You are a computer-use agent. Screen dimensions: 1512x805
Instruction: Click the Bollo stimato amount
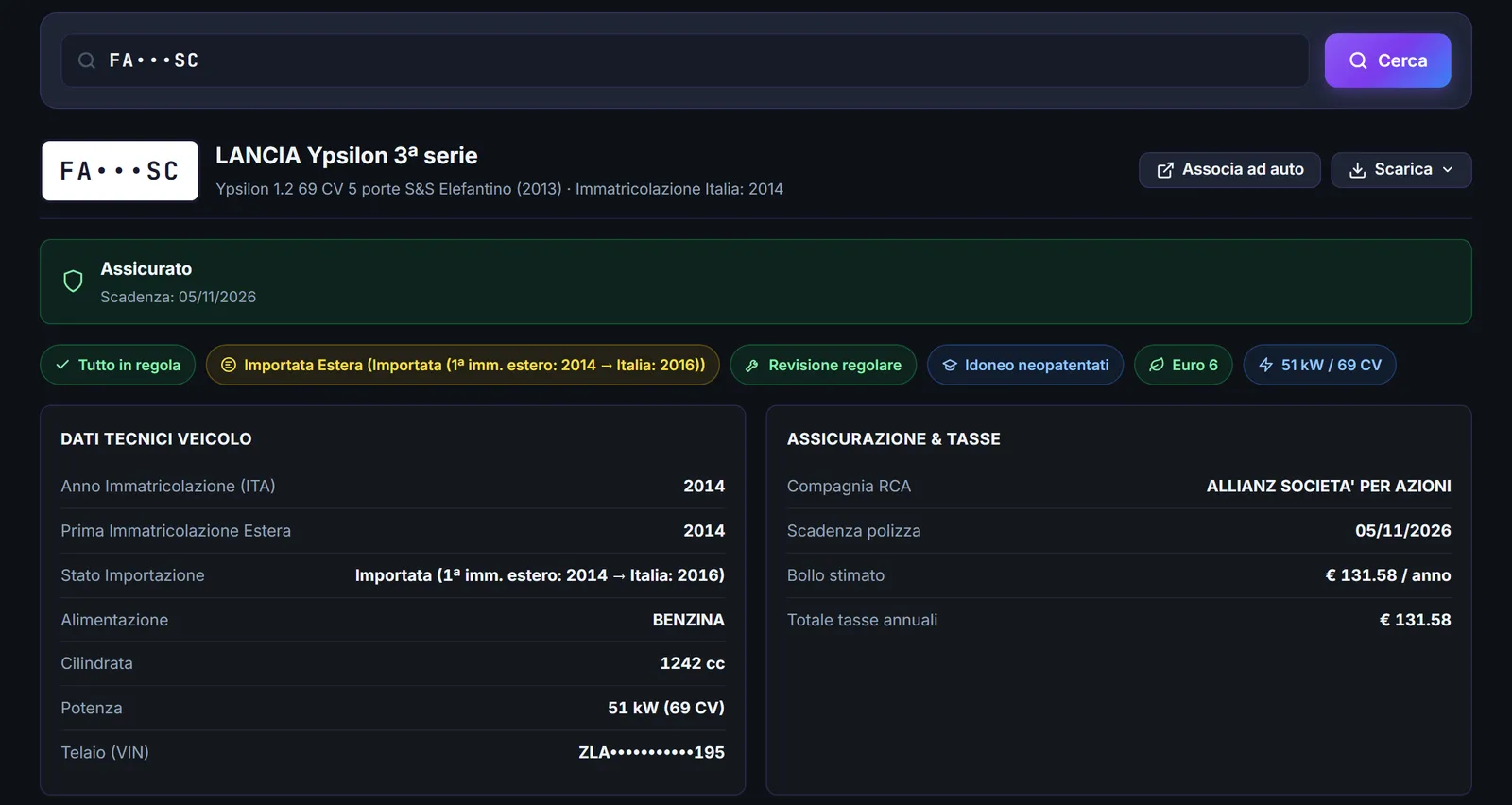(1388, 575)
